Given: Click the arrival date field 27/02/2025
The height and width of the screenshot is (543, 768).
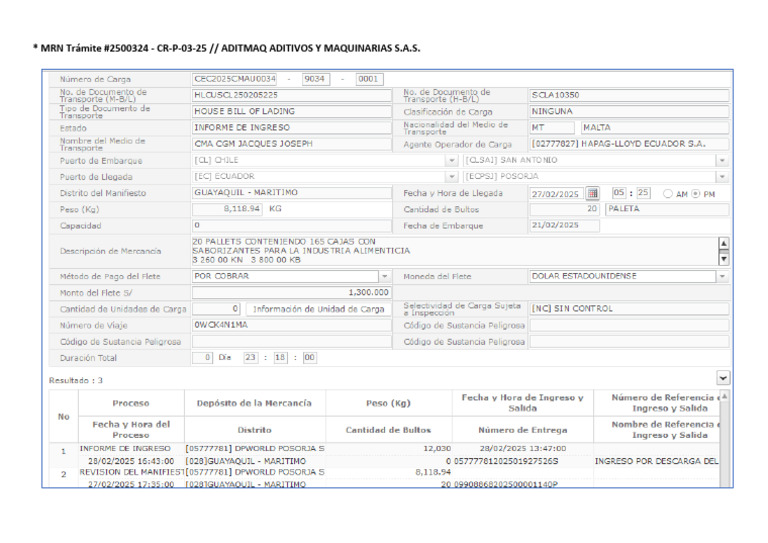Looking at the screenshot, I should pos(556,194).
